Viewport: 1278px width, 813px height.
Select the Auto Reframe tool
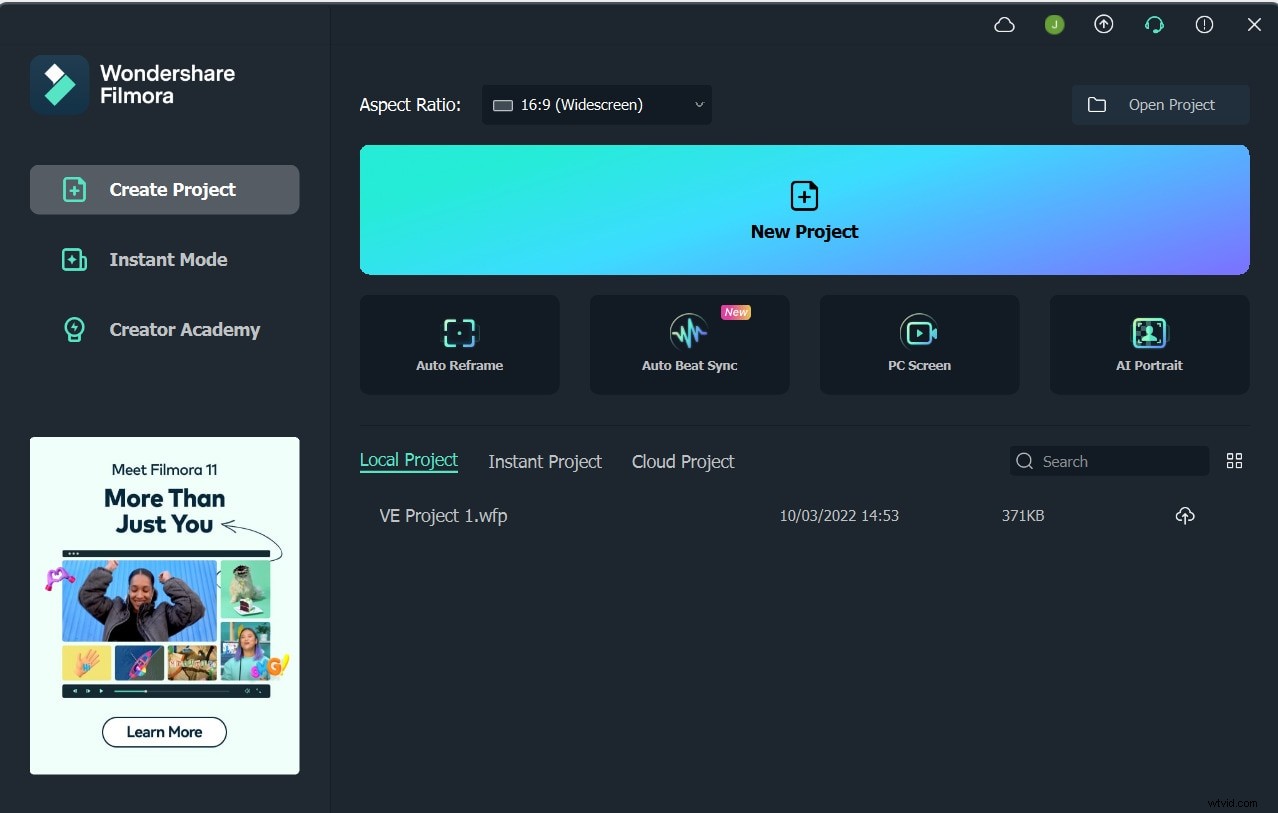point(459,344)
